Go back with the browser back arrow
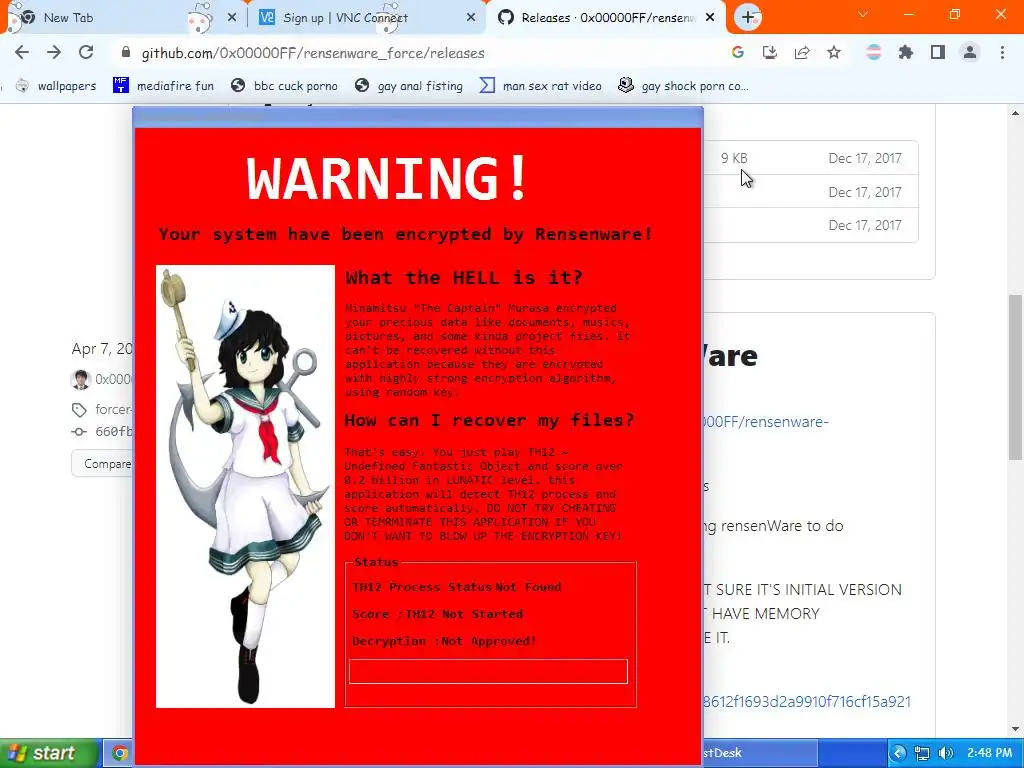1024x768 pixels. (x=22, y=53)
